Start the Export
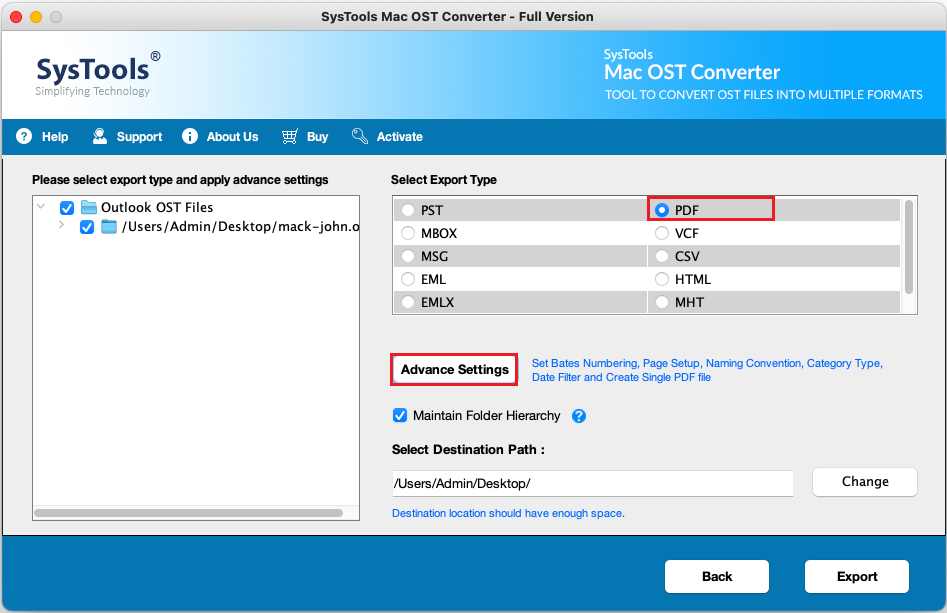 856,576
